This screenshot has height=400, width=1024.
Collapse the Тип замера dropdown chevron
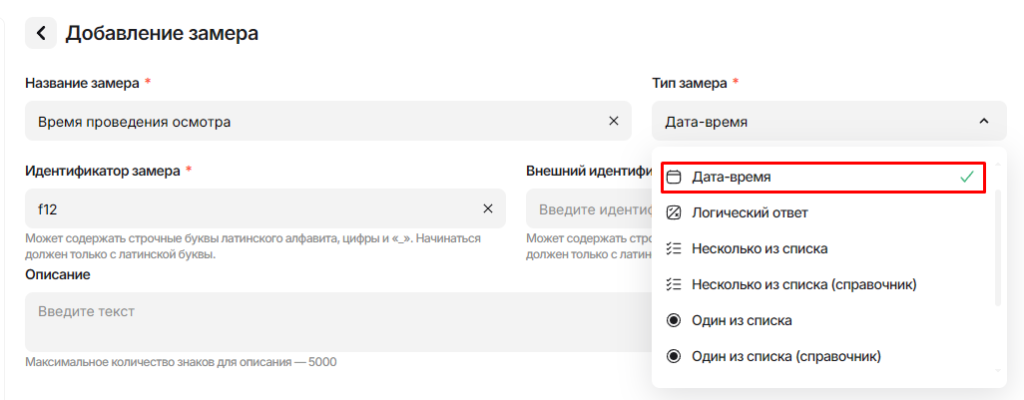coord(984,121)
